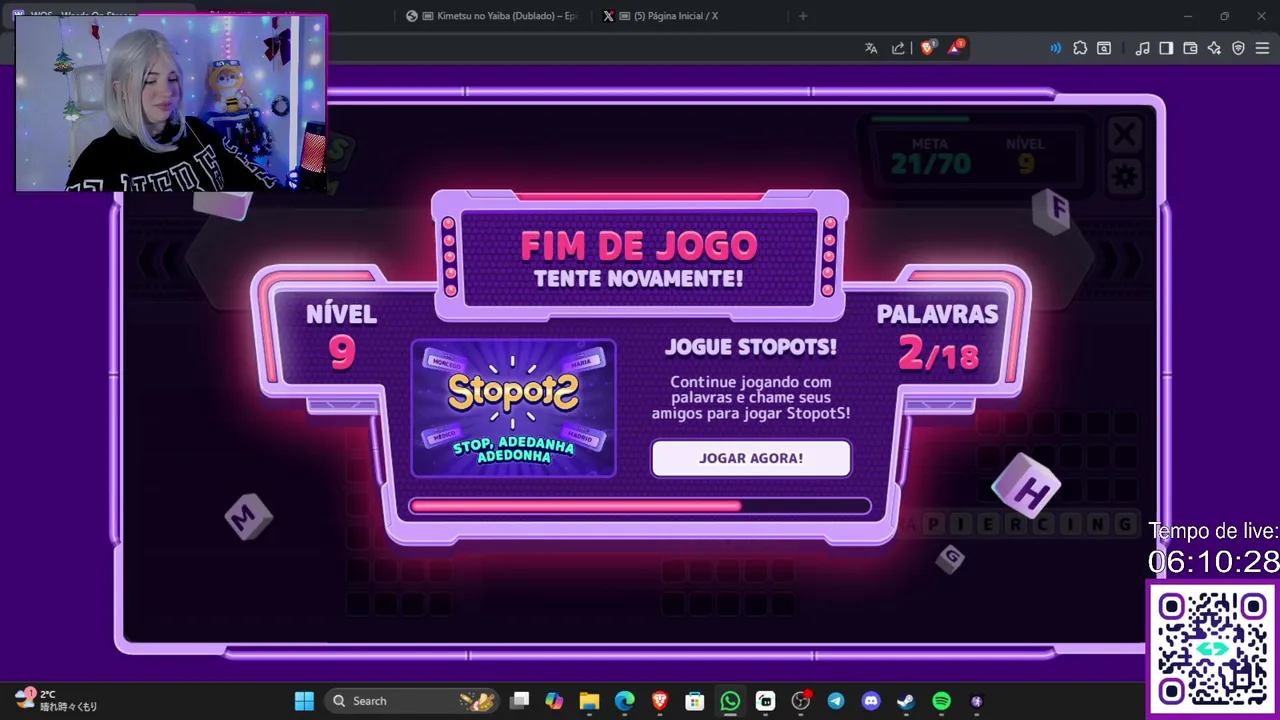1280x720 pixels.
Task: Click the META 21/70 score display
Action: tap(930, 157)
